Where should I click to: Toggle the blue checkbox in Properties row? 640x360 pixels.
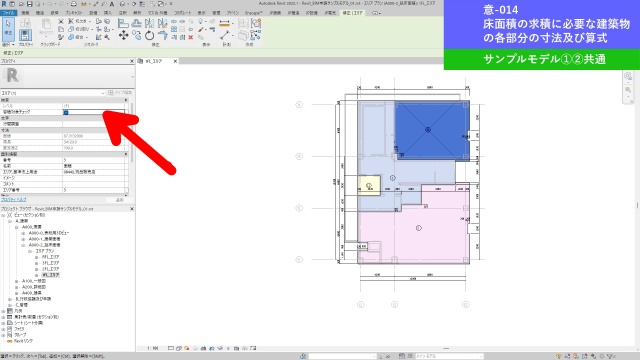point(66,112)
